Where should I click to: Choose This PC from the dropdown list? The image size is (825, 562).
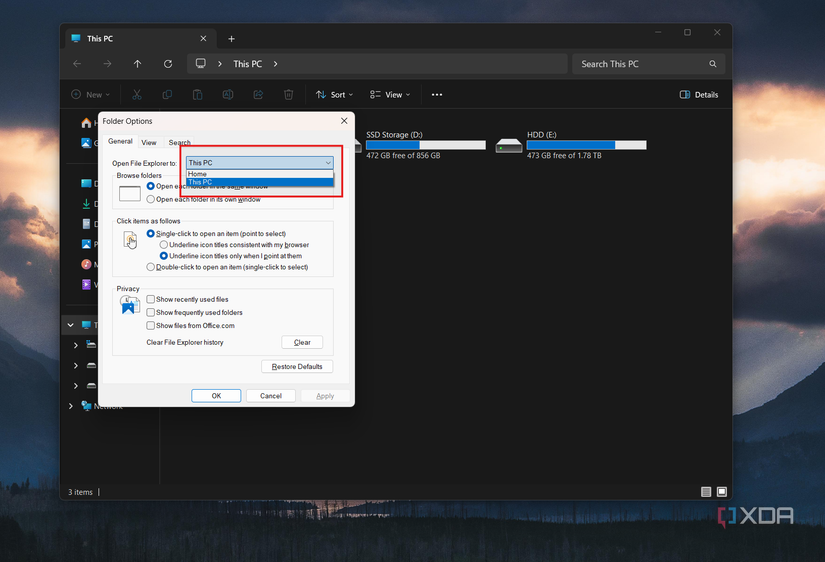pyautogui.click(x=259, y=182)
